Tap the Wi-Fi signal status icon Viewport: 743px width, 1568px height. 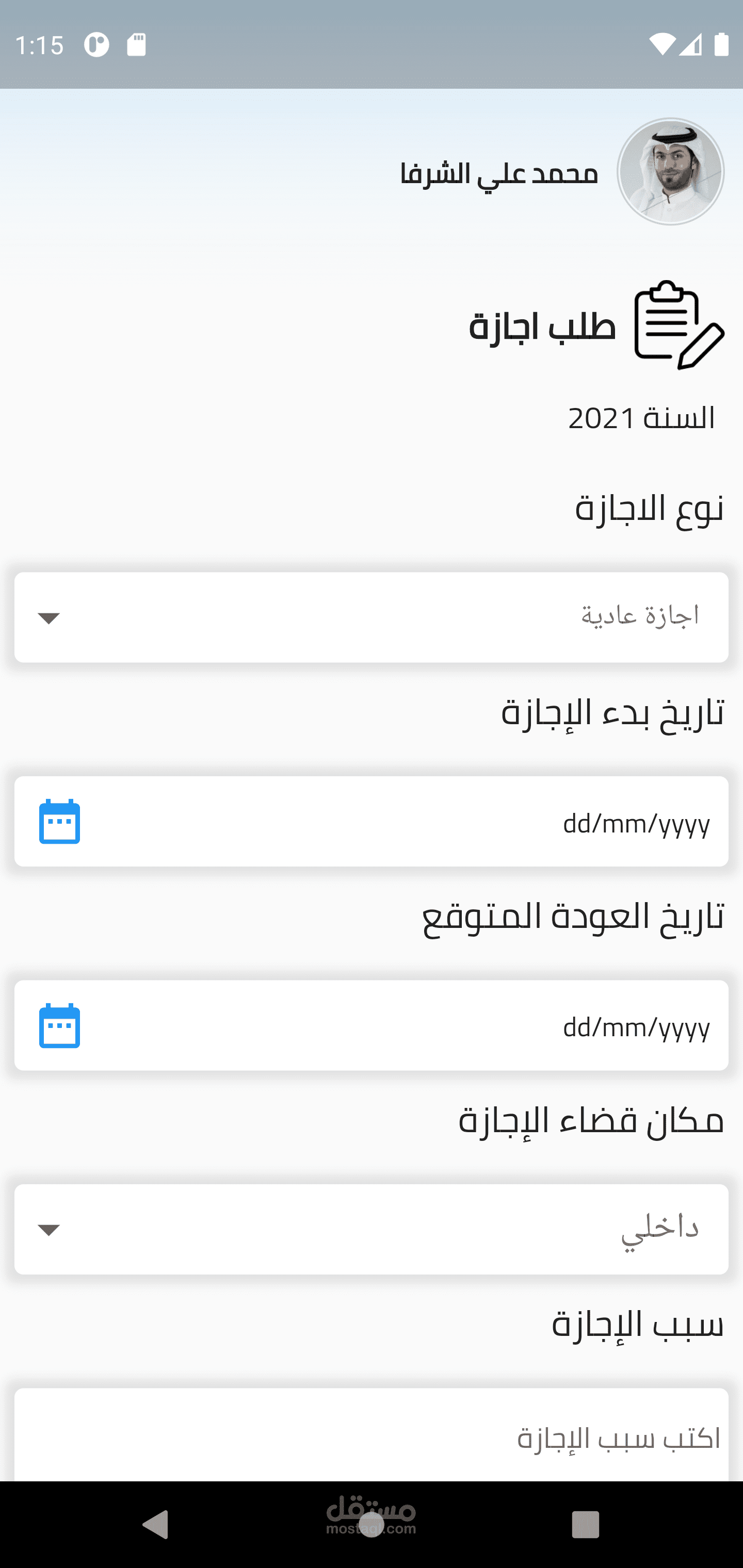point(661,44)
